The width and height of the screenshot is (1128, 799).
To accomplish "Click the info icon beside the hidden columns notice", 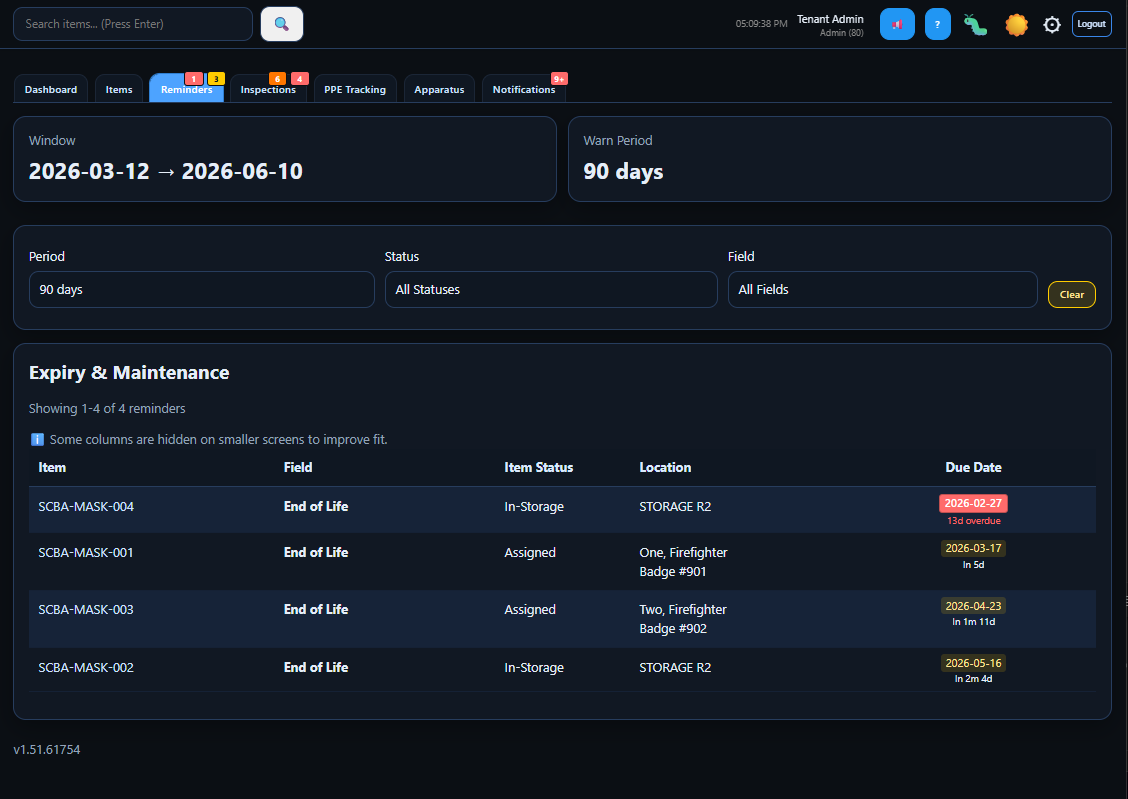I will pos(37,439).
